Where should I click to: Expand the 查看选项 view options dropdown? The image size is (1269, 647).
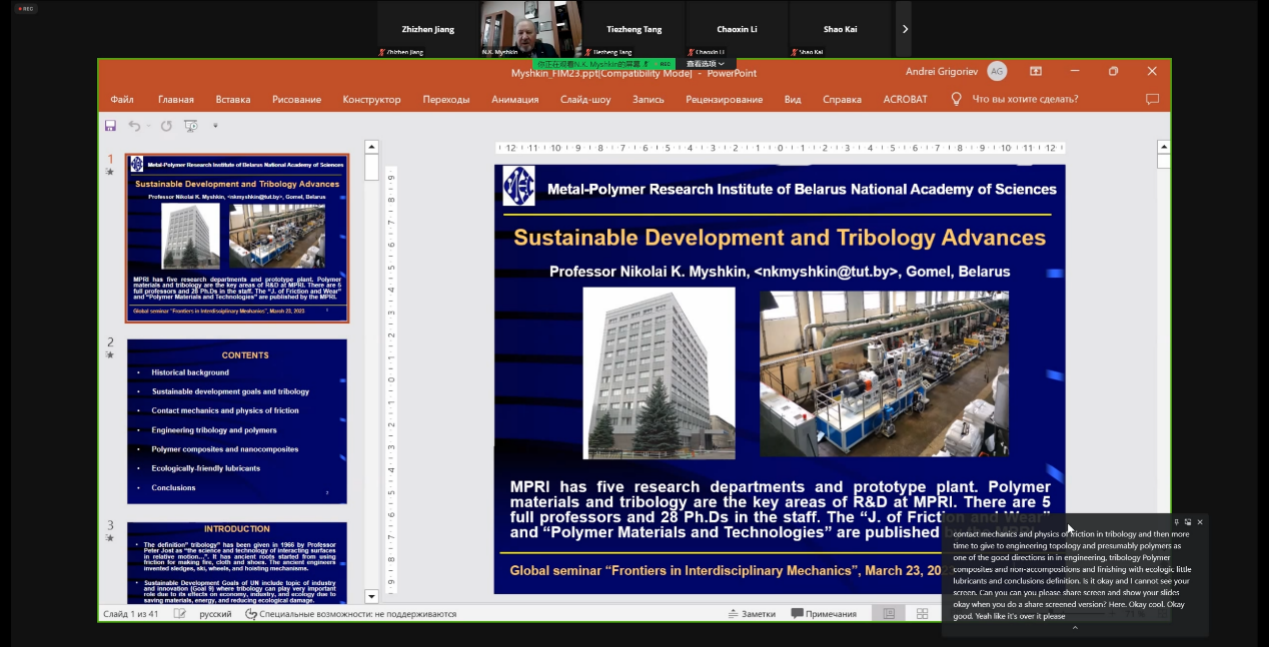[705, 63]
